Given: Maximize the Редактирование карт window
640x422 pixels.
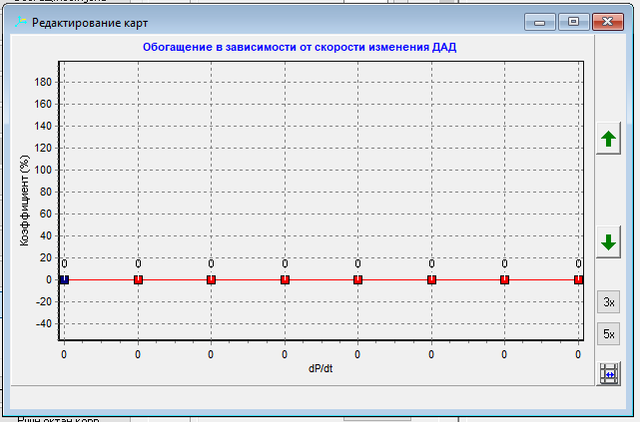Looking at the screenshot, I should click(x=573, y=22).
